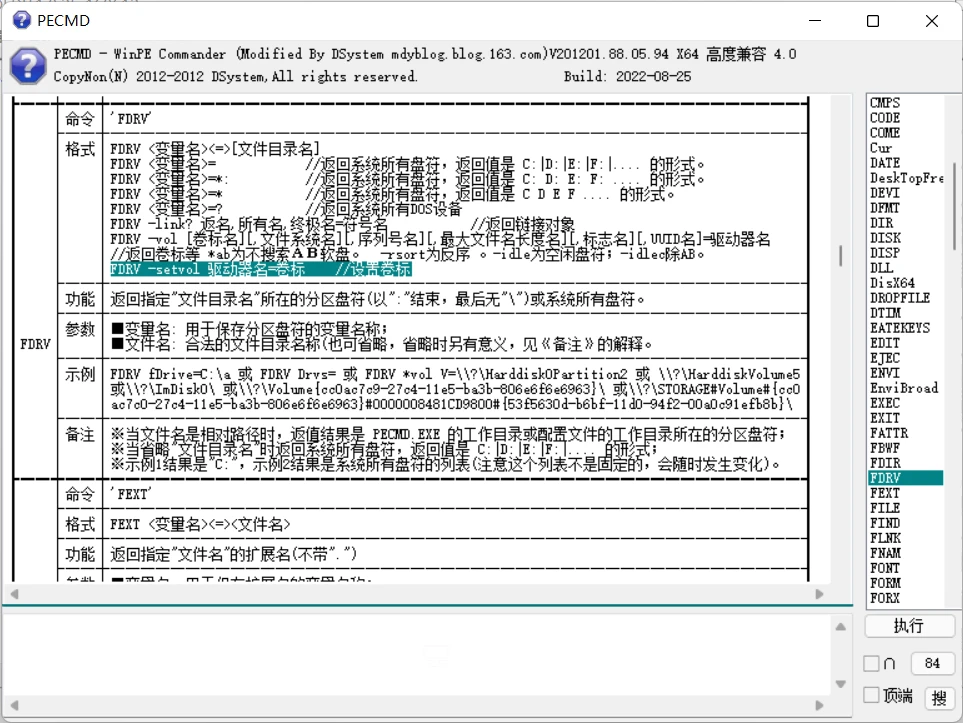Image resolution: width=963 pixels, height=723 pixels.
Task: Click the highlighted 'FDRV -setvol' line
Action: pos(261,269)
